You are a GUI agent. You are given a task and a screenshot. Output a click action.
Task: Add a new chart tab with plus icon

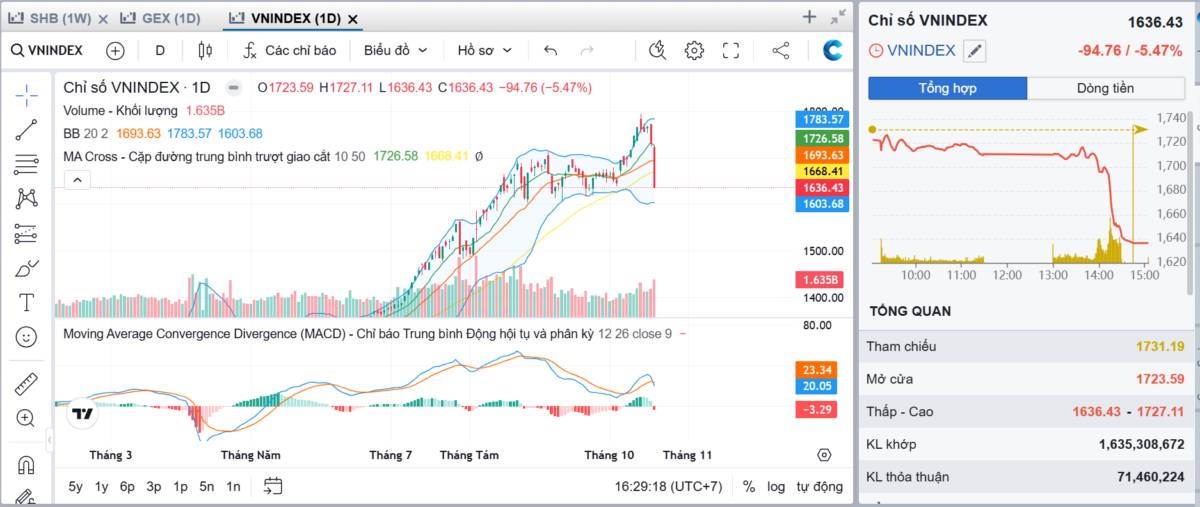point(810,16)
